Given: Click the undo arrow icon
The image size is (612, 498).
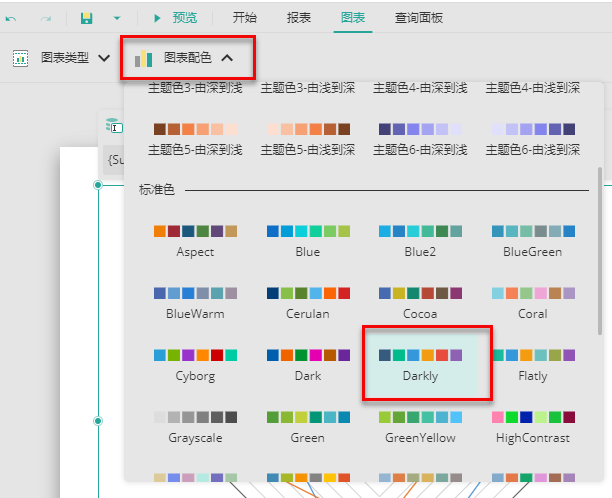Looking at the screenshot, I should tap(11, 18).
